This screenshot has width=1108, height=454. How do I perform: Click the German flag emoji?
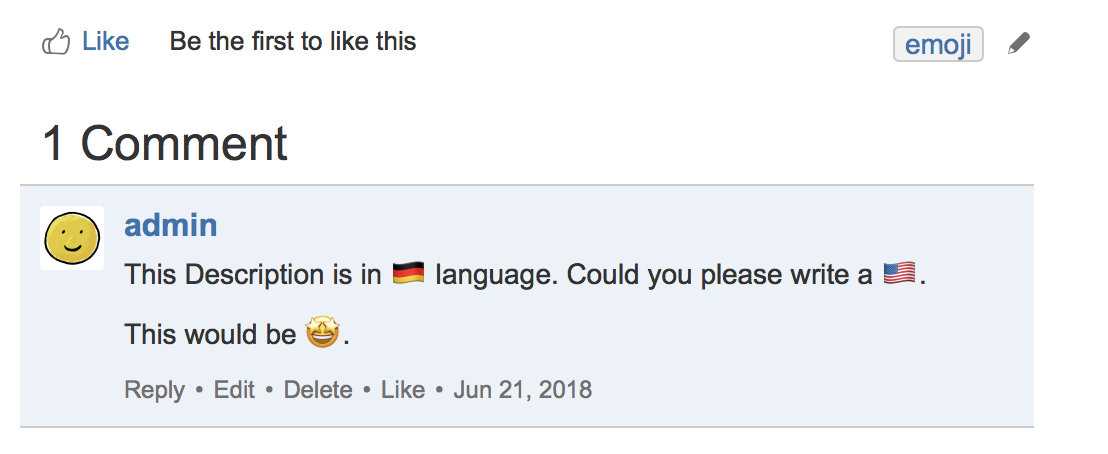click(x=408, y=273)
